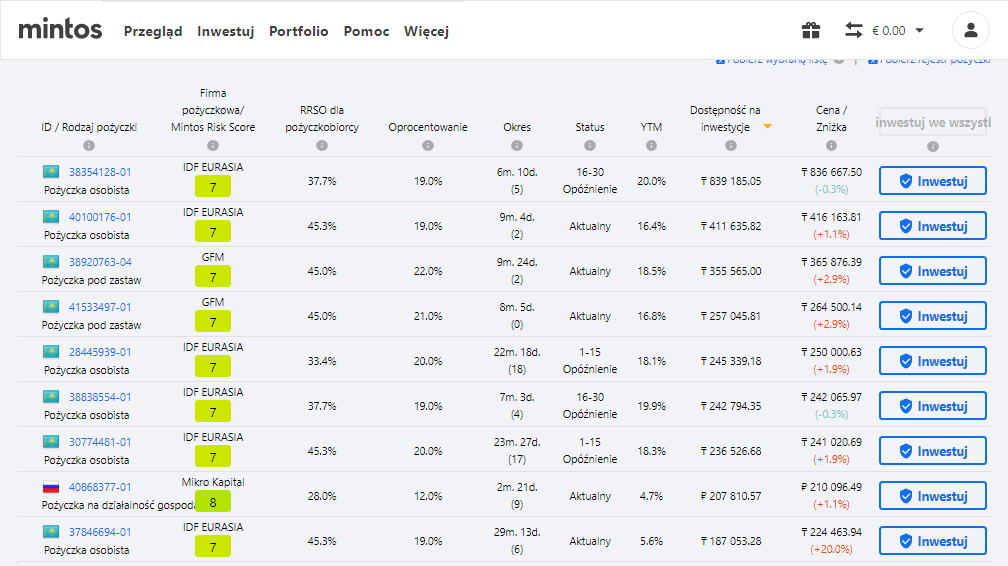Click the +20.0% premium value
The width and height of the screenshot is (1008, 566).
click(x=831, y=549)
